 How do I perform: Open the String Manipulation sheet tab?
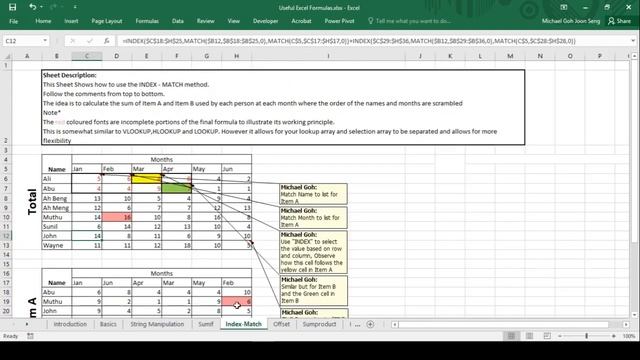coord(157,324)
